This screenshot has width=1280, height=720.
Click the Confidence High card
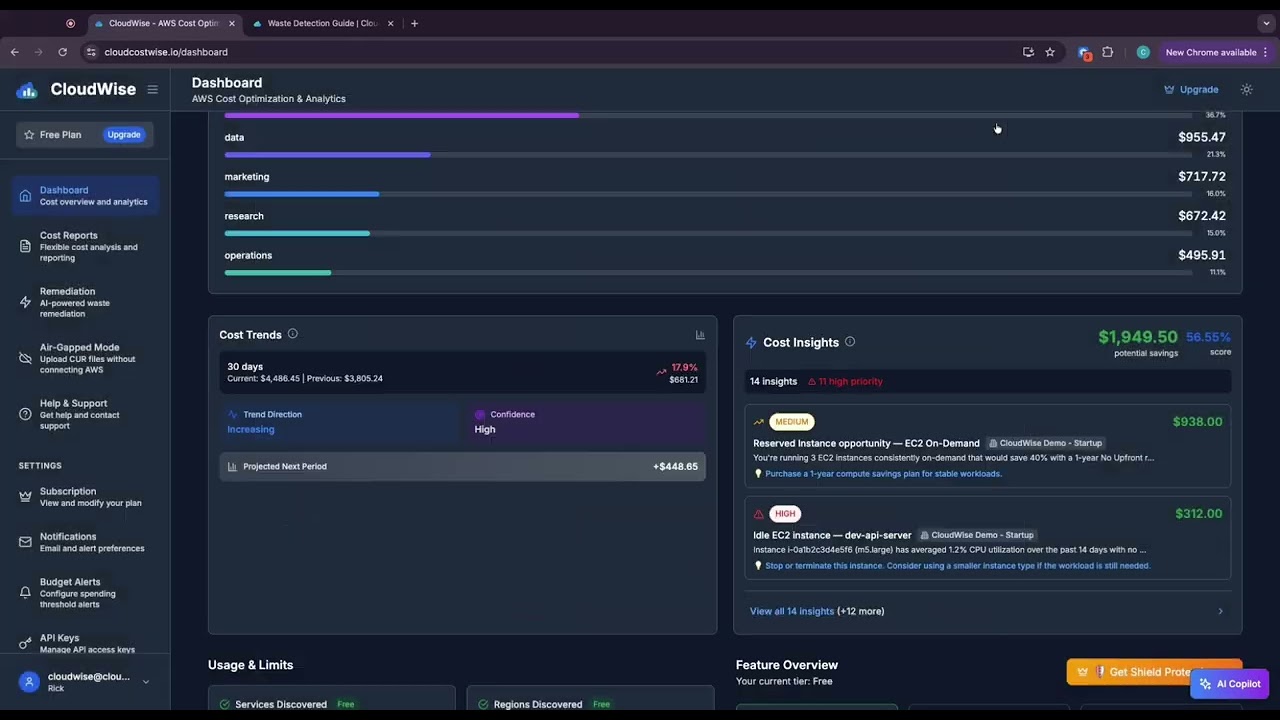[x=586, y=422]
